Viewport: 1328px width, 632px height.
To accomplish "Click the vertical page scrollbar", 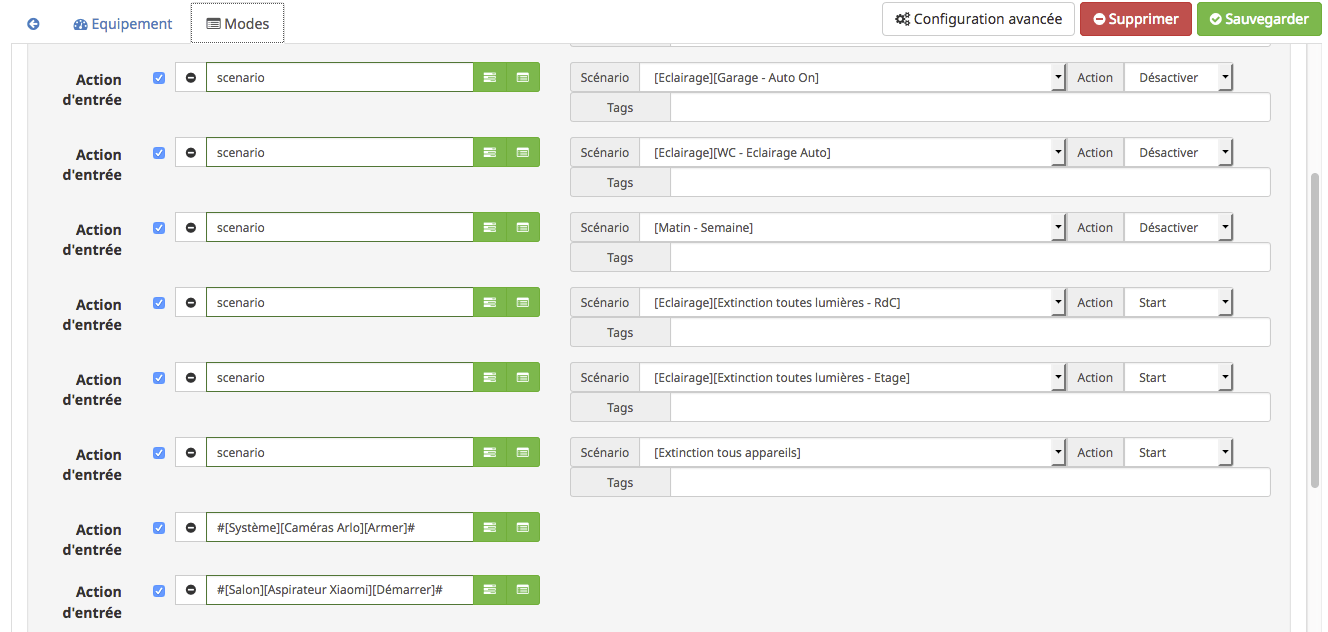I will click(x=1315, y=329).
